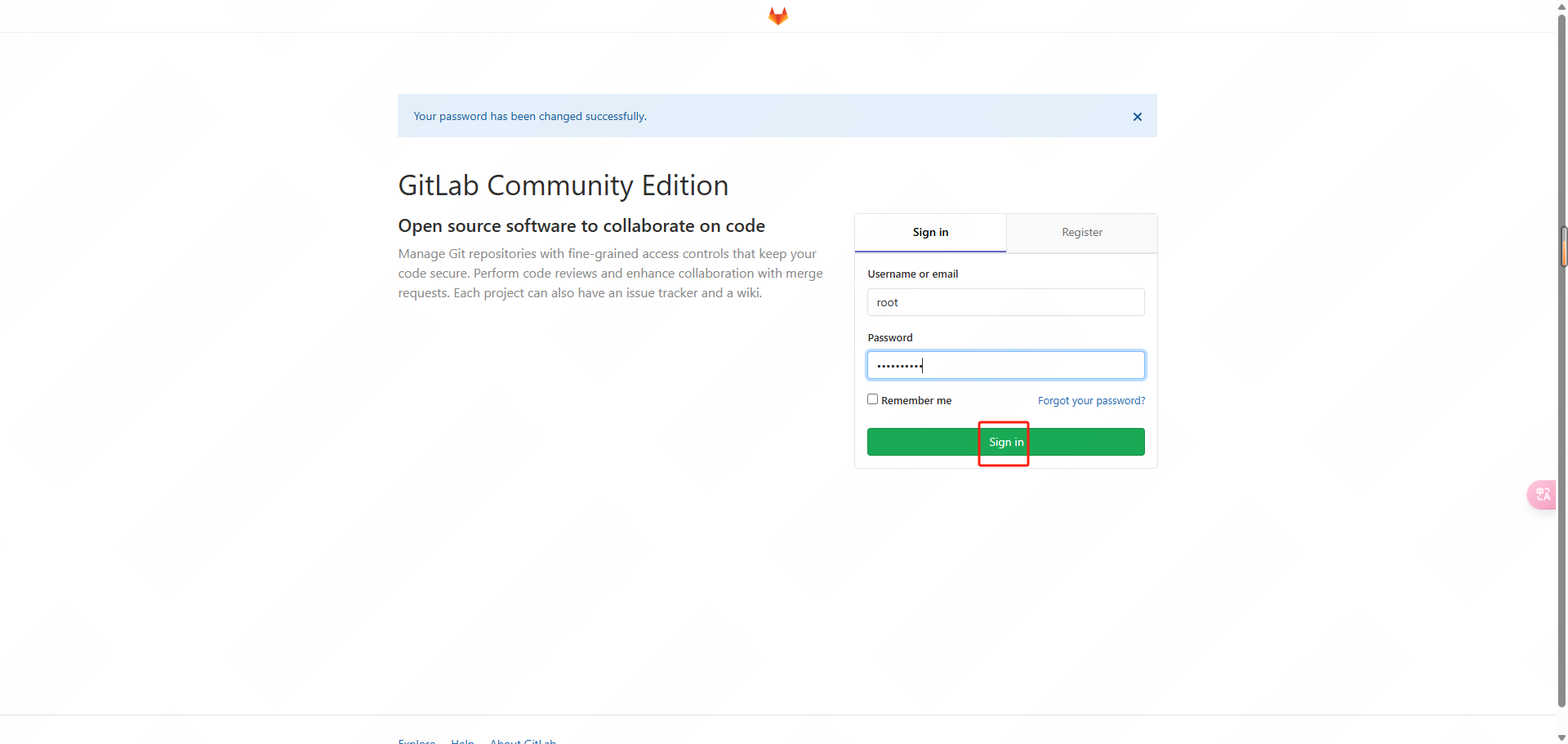The width and height of the screenshot is (1568, 744).
Task: Click Open source software heading text
Action: coord(581,226)
